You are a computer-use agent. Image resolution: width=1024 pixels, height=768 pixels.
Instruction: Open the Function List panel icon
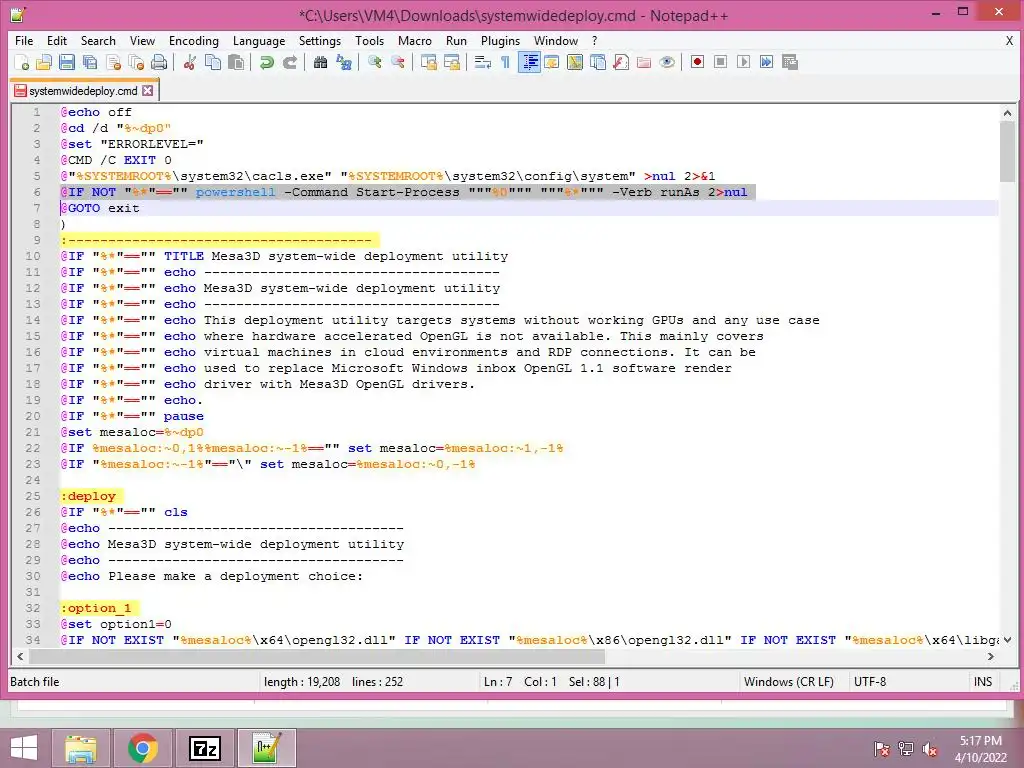(x=621, y=62)
